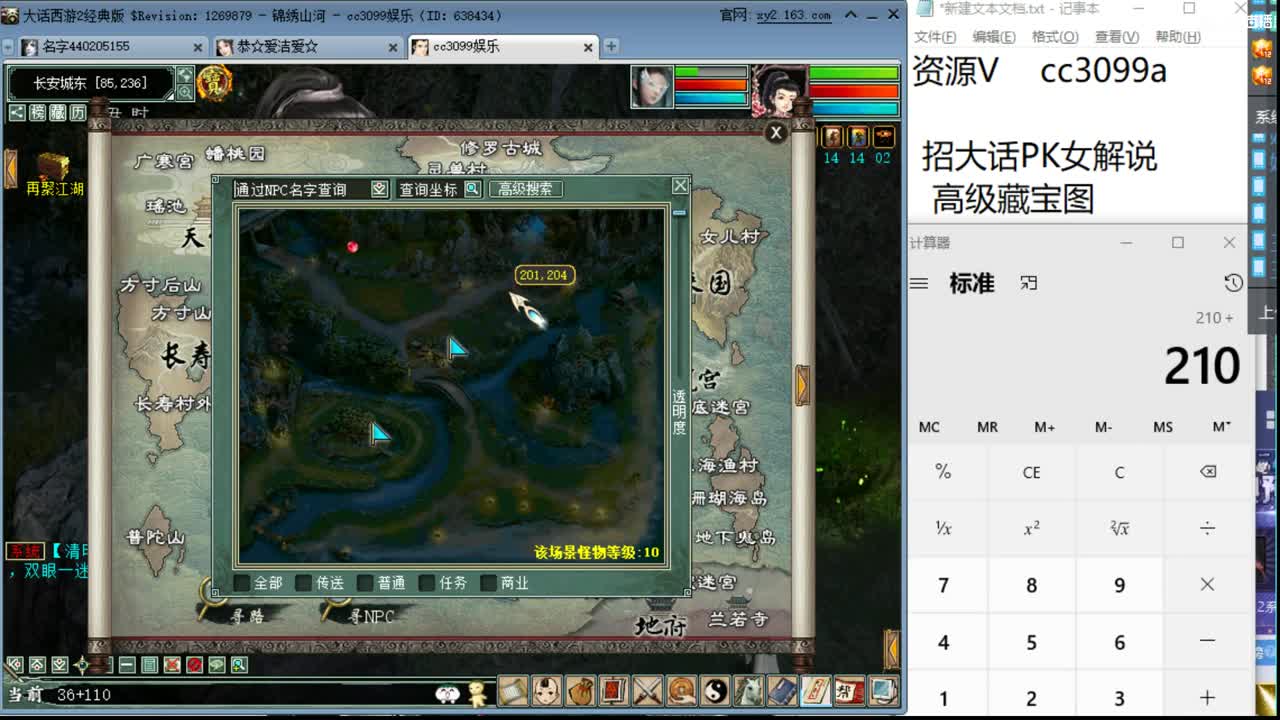The image size is (1280, 720).
Task: Click the compass star icon in chat toolbar
Action: tap(82, 665)
